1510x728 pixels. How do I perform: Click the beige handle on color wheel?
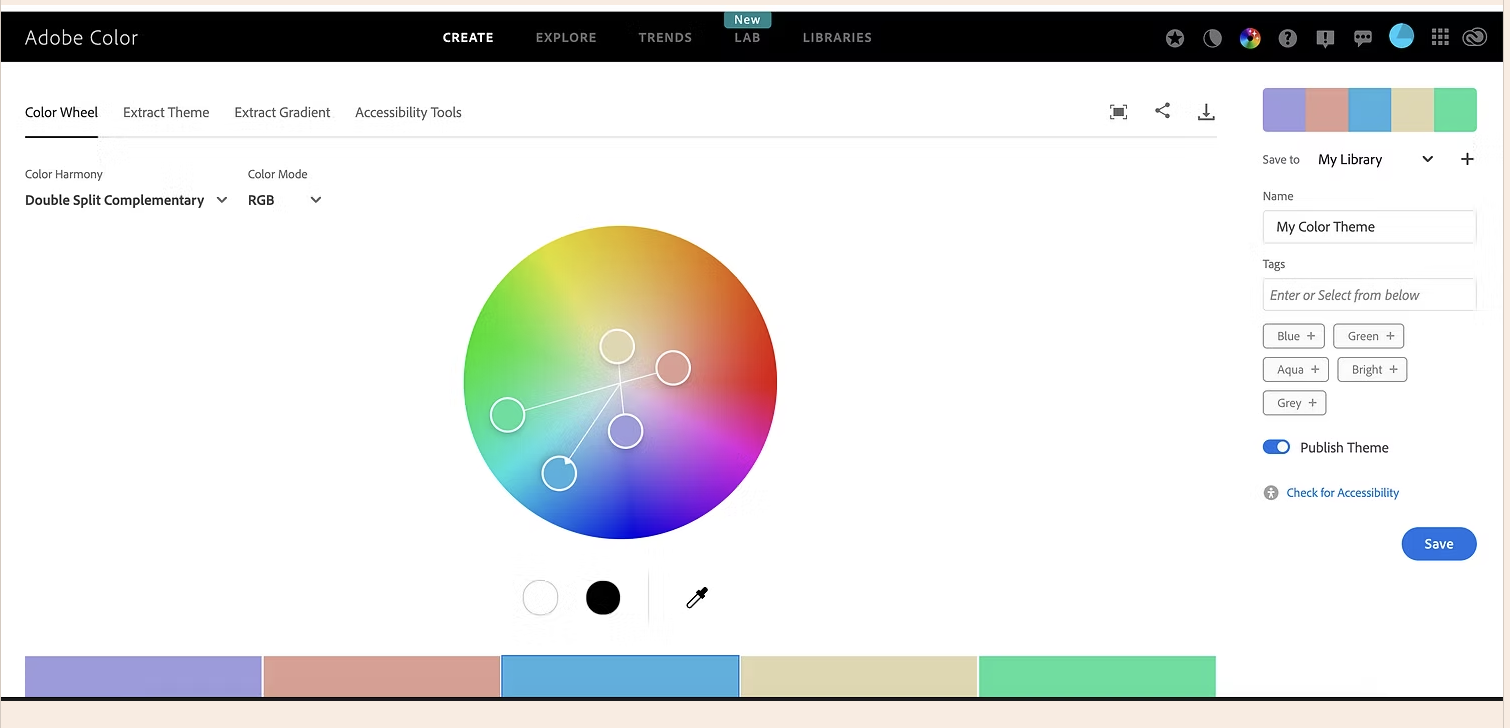pyautogui.click(x=618, y=346)
